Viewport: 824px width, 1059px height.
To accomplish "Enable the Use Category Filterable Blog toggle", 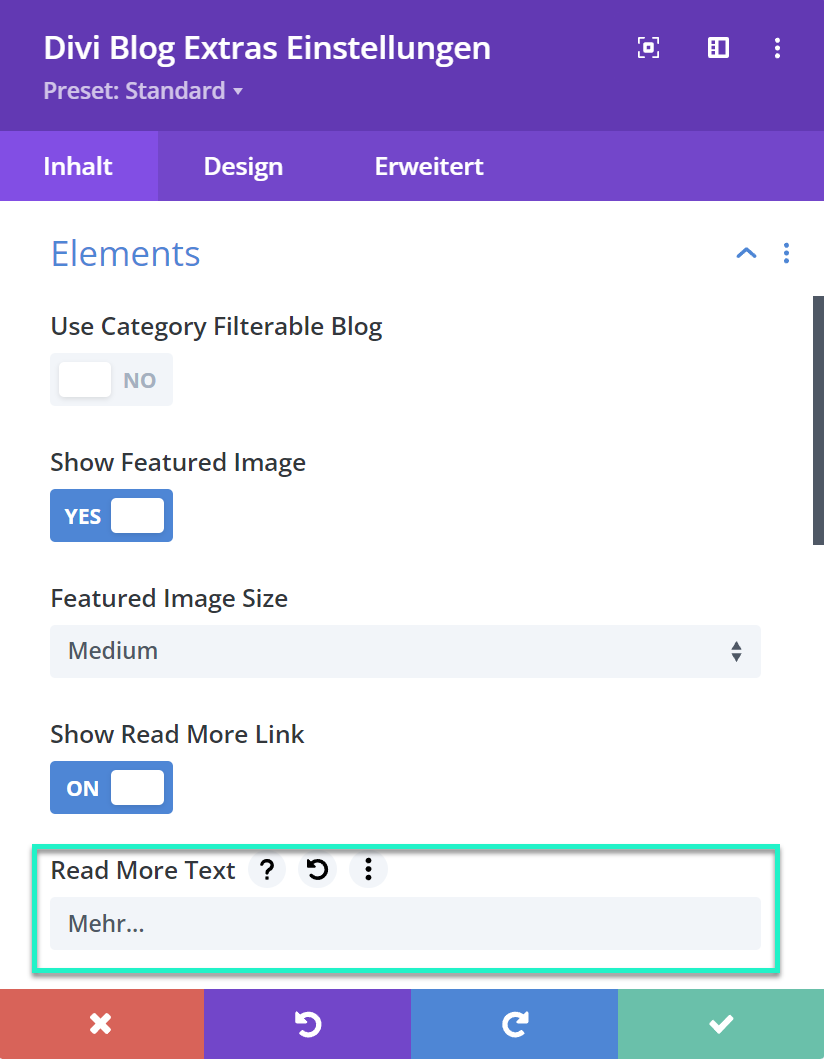I will coord(111,380).
